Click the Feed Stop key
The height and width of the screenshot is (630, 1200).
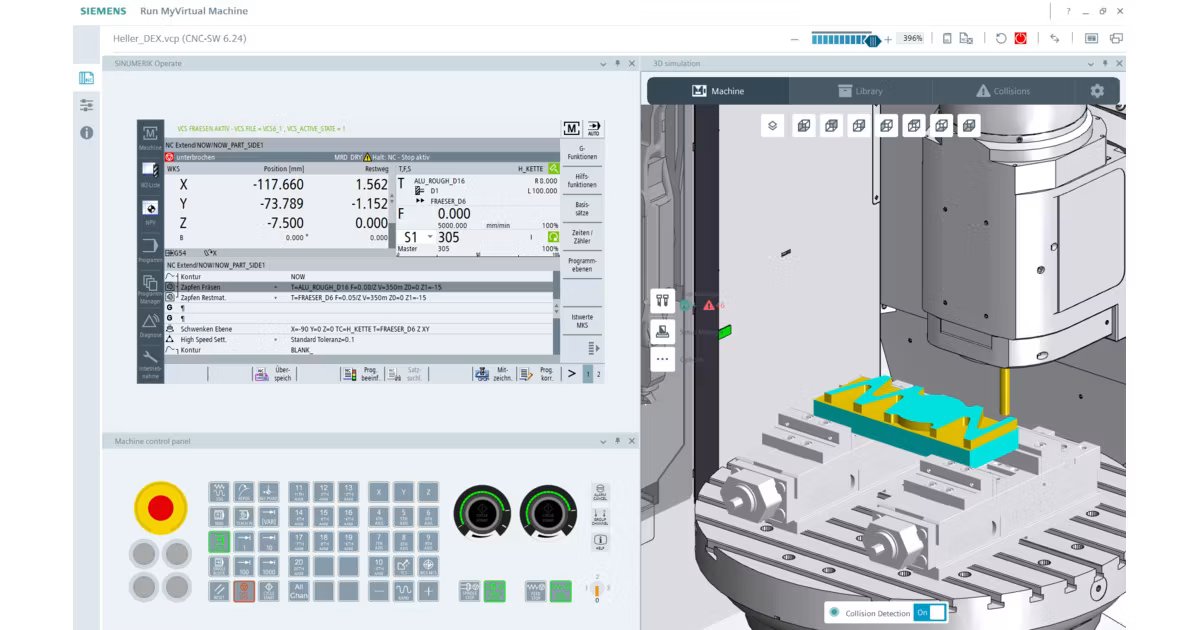pos(535,591)
